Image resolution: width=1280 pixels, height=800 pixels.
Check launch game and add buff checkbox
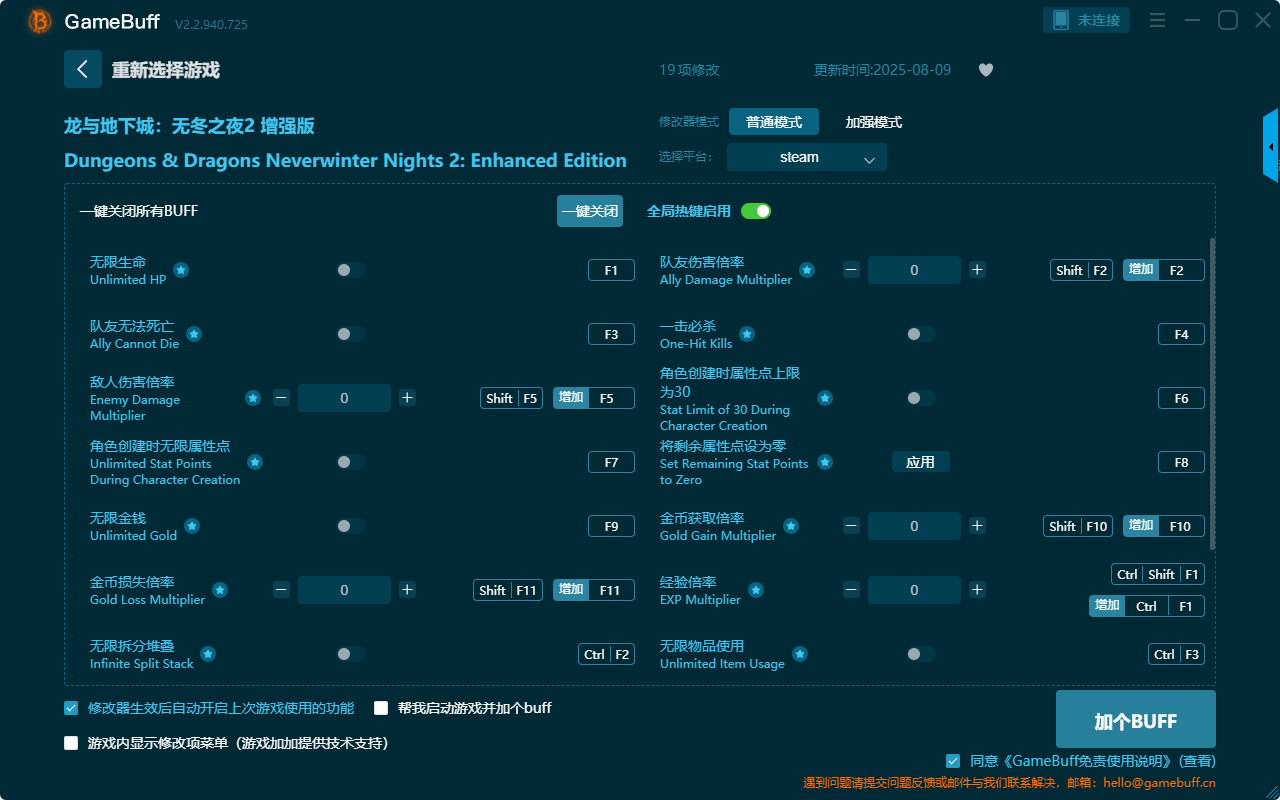381,708
